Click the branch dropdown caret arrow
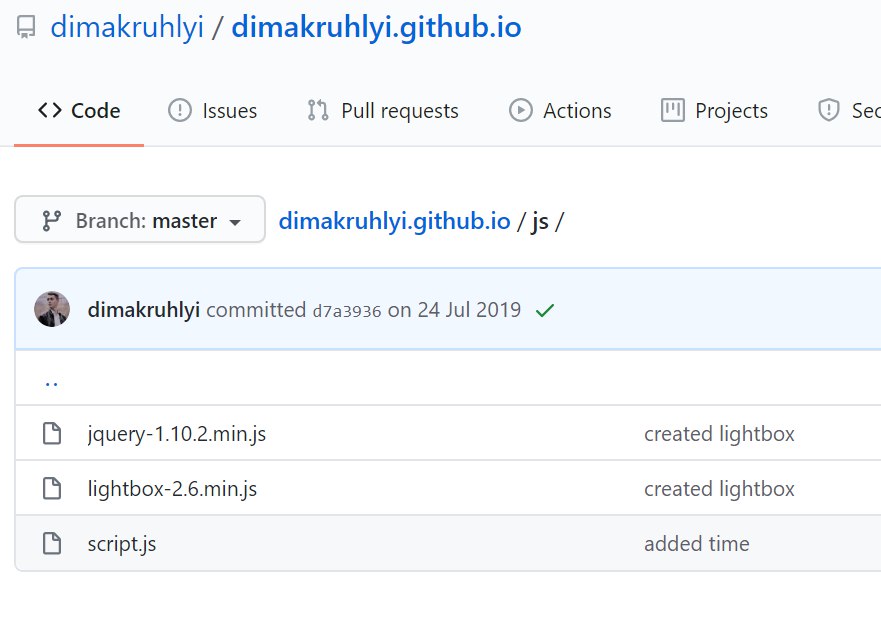 tap(235, 223)
